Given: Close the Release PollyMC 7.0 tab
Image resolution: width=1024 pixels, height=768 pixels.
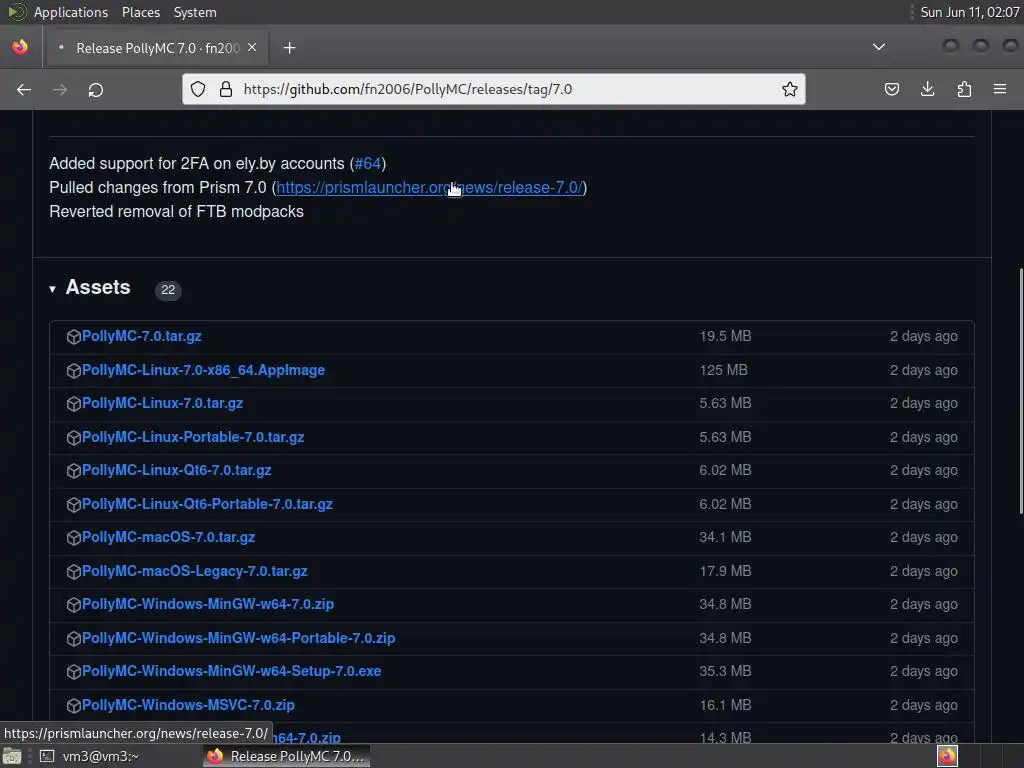Looking at the screenshot, I should (x=252, y=48).
